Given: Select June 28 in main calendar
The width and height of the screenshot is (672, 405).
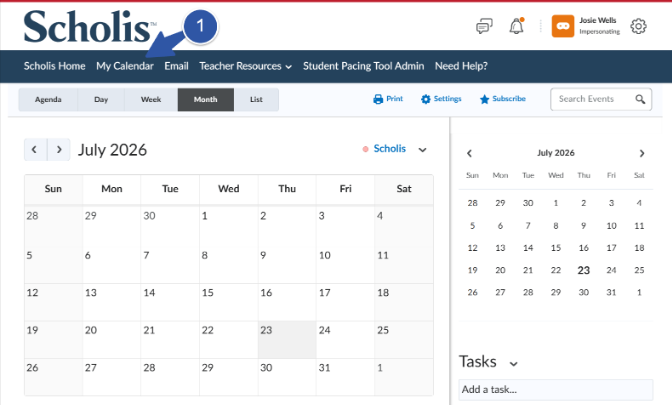Looking at the screenshot, I should (53, 225).
